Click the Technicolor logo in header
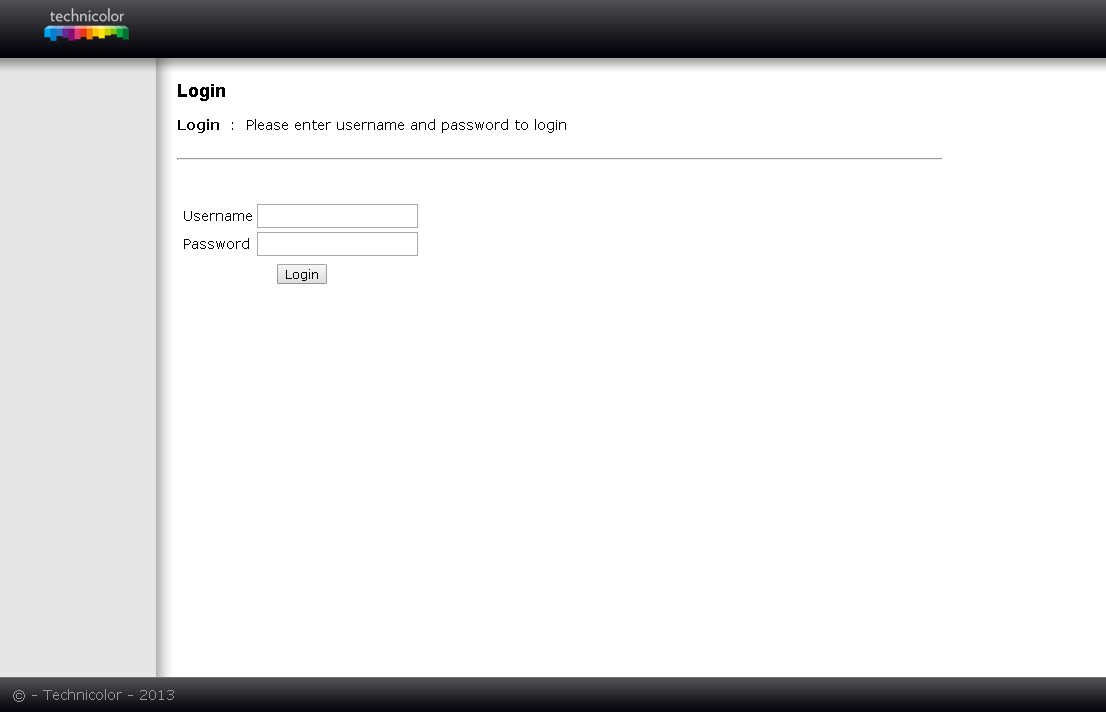Image resolution: width=1106 pixels, height=712 pixels. coord(87,25)
